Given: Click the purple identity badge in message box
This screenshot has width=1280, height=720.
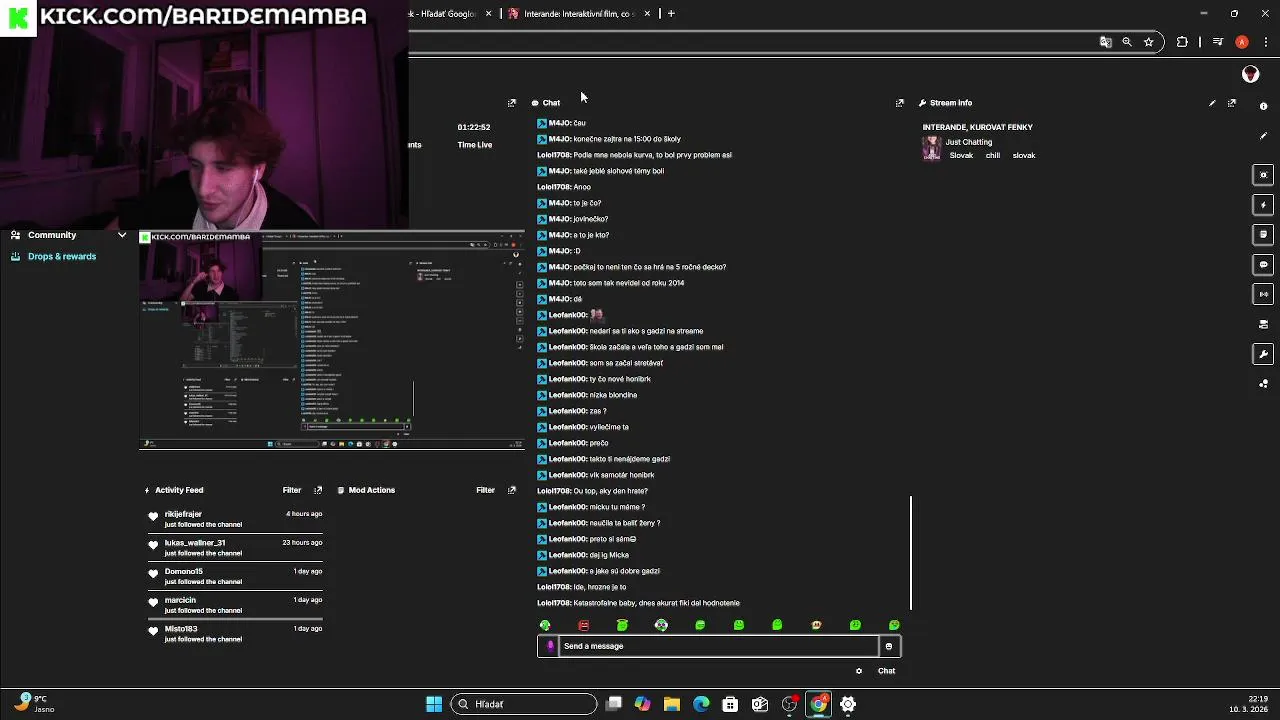Looking at the screenshot, I should click(x=550, y=646).
